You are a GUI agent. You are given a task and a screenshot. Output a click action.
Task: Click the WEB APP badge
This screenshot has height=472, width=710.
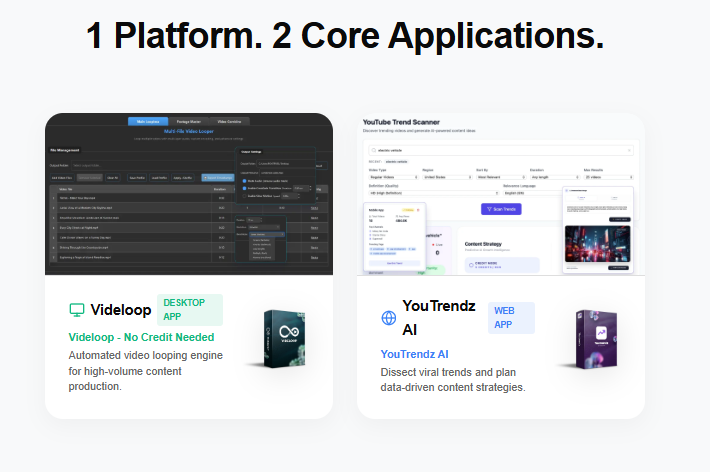pyautogui.click(x=511, y=318)
